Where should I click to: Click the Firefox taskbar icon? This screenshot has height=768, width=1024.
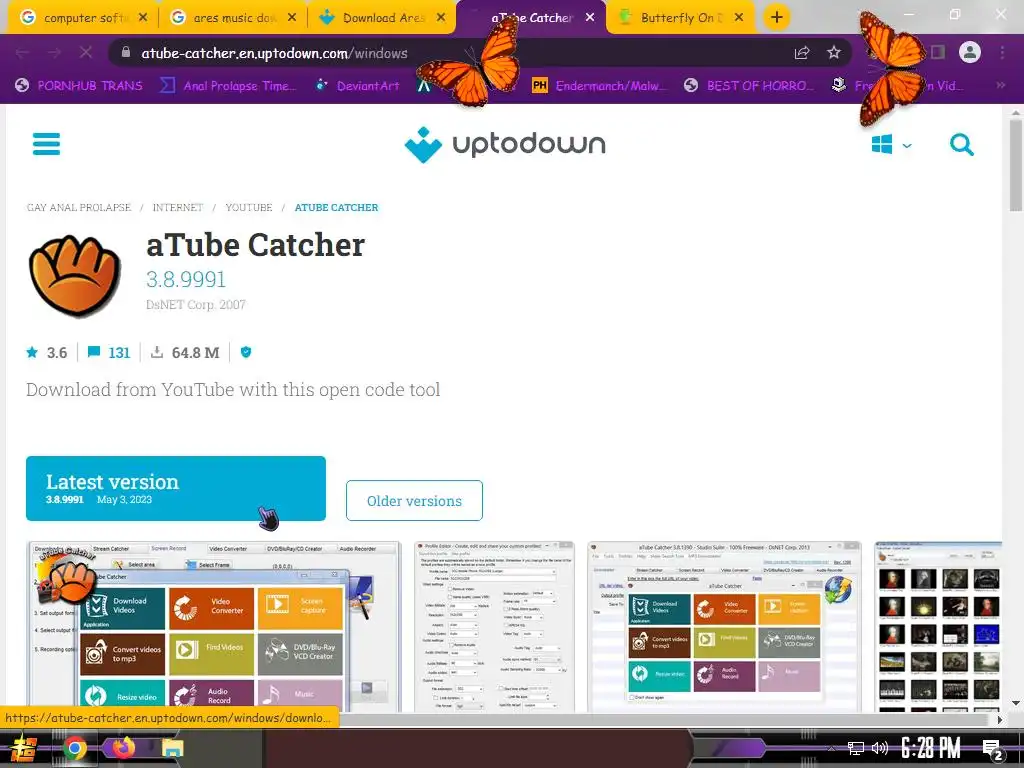pos(123,747)
